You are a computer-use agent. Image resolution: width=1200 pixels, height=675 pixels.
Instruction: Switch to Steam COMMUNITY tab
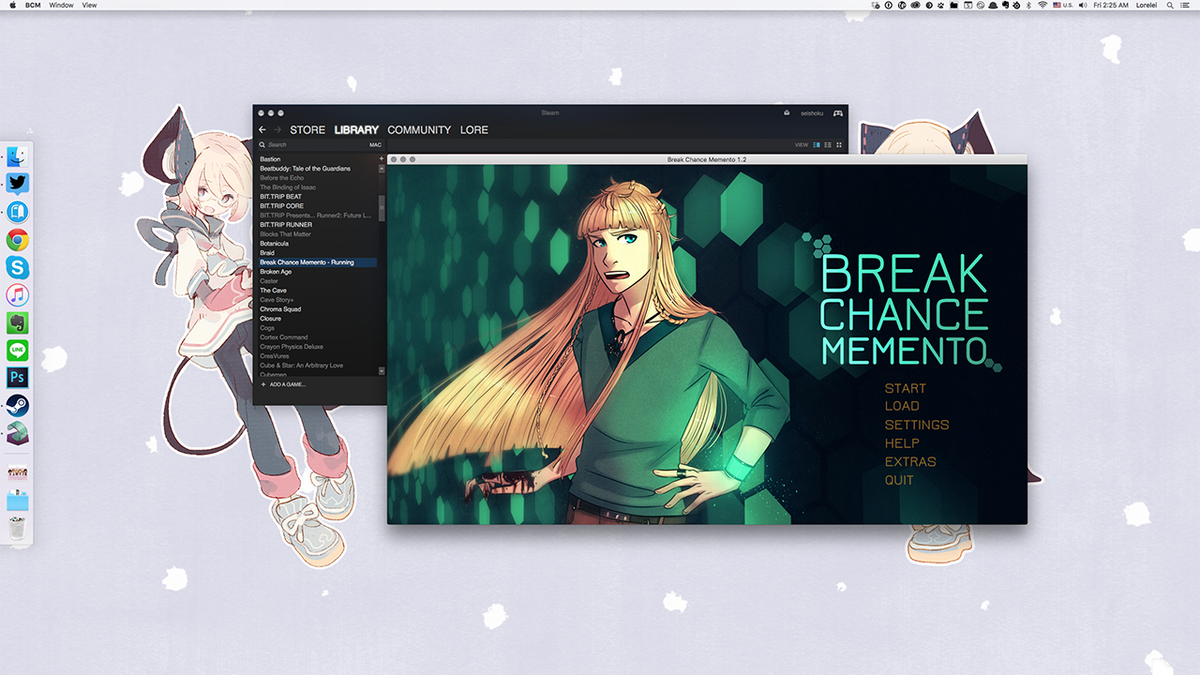pyautogui.click(x=419, y=130)
